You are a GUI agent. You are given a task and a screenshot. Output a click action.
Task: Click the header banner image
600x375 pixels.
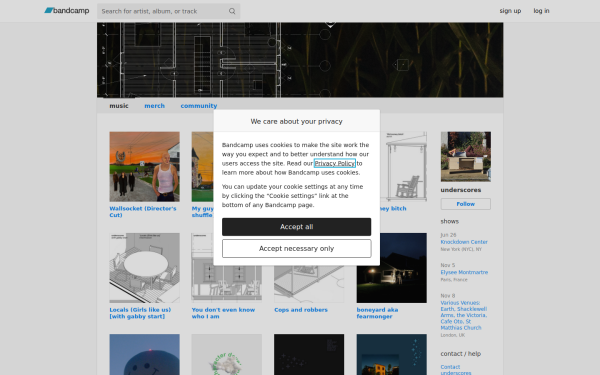[300, 60]
